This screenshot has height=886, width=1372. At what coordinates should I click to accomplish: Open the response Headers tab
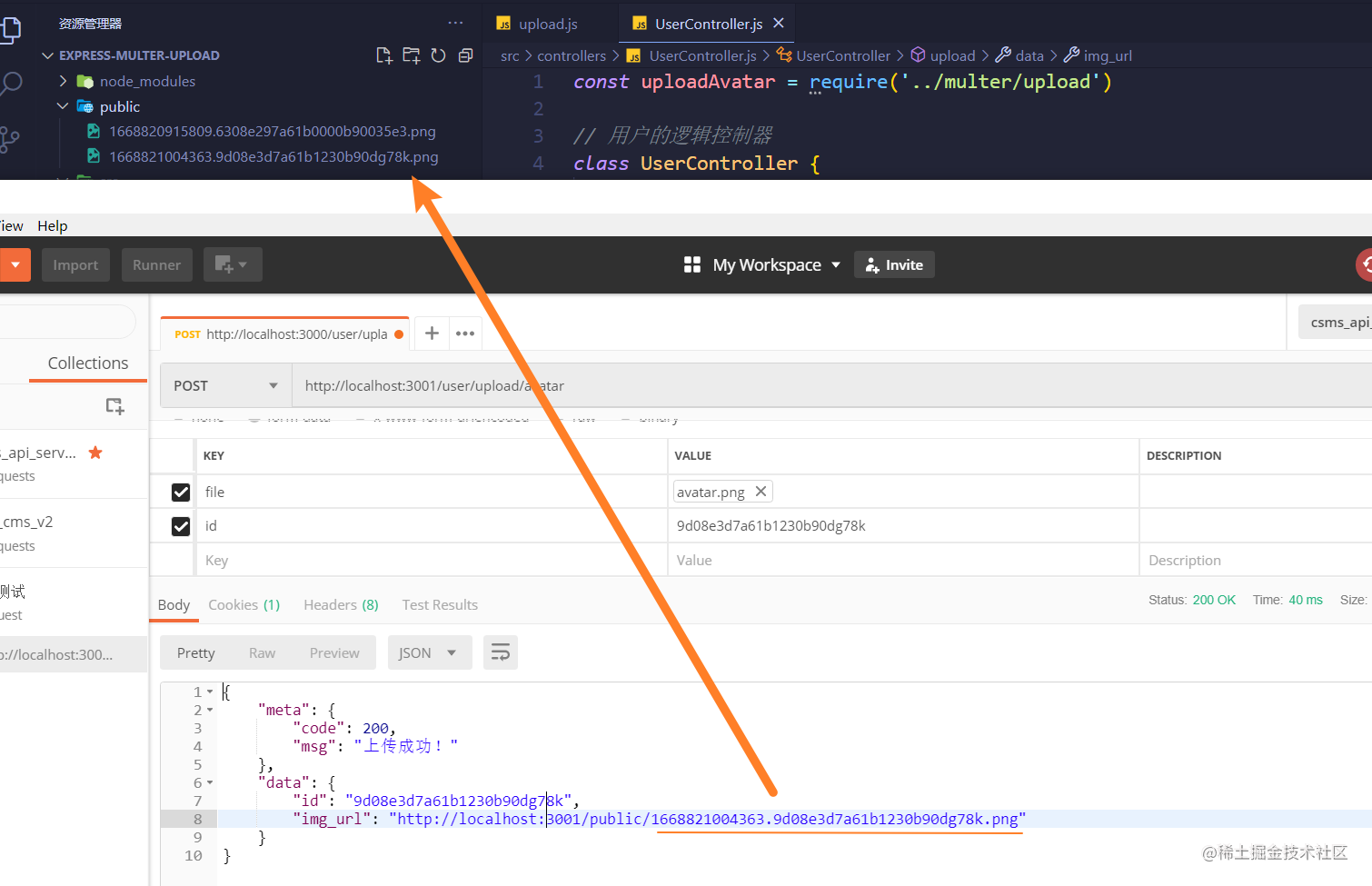[341, 605]
